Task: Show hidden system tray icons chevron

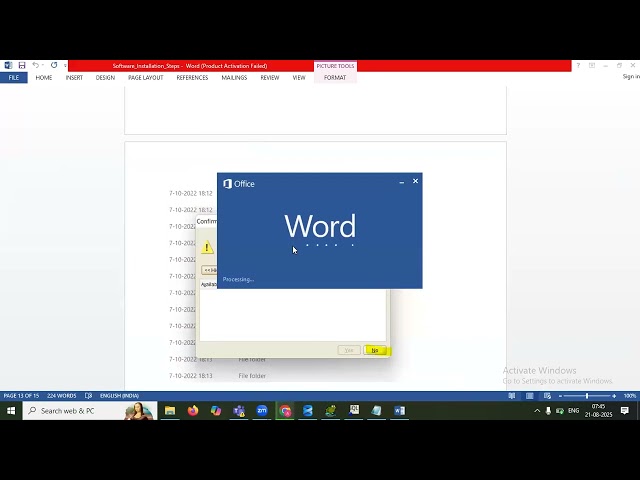Action: (537, 411)
